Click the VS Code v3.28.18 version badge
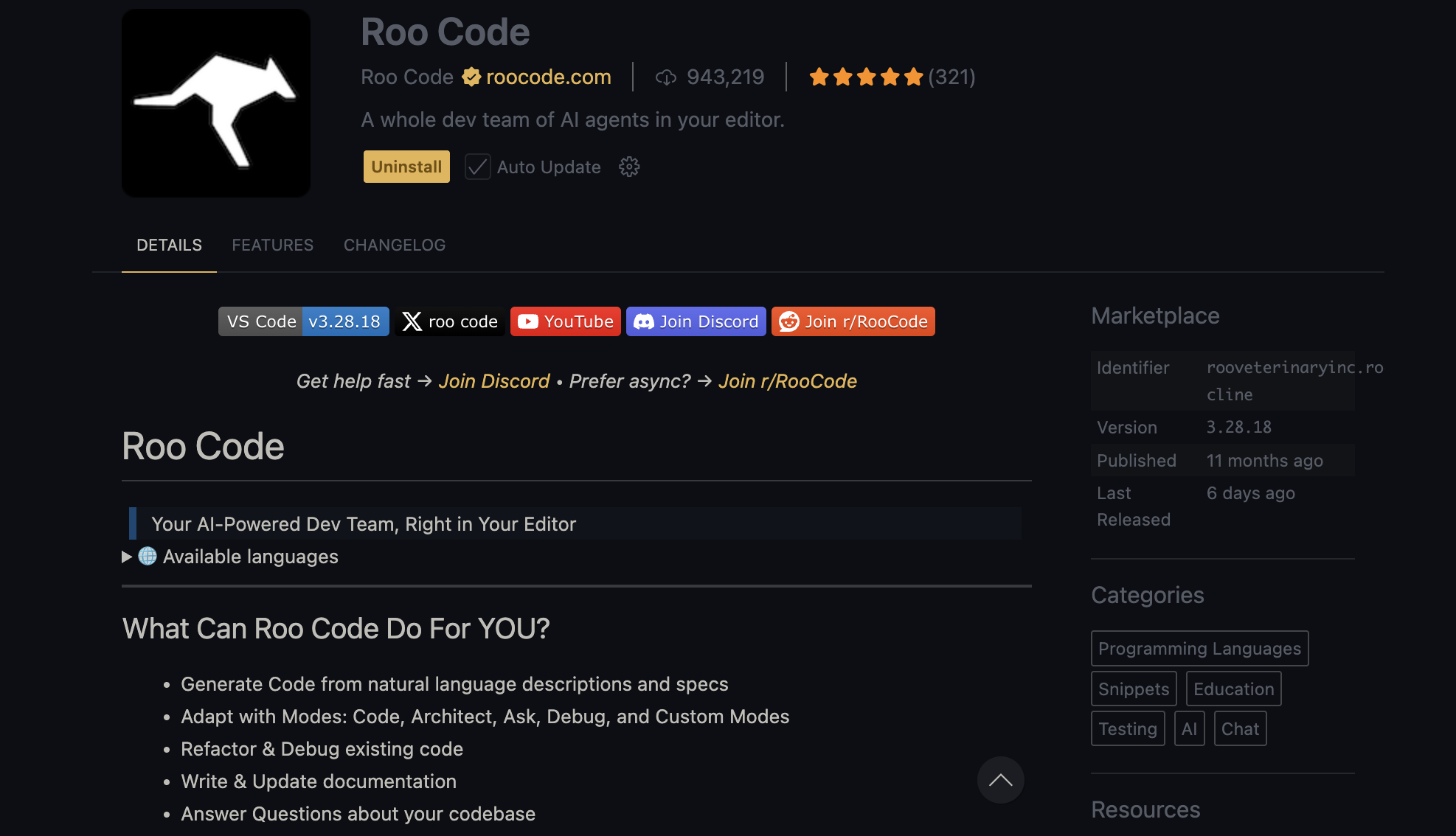This screenshot has width=1456, height=836. [x=303, y=321]
